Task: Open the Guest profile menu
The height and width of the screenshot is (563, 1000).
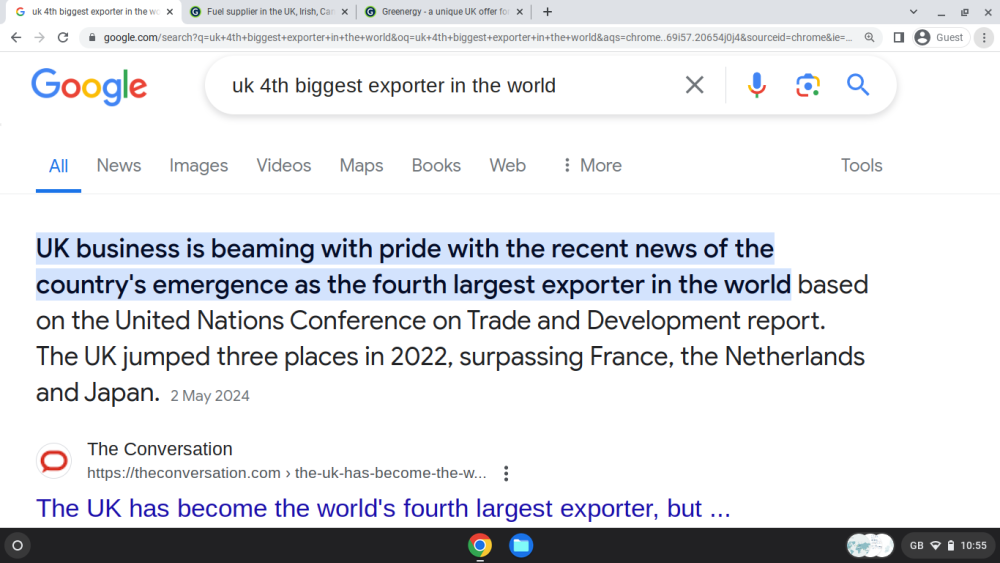Action: [941, 38]
